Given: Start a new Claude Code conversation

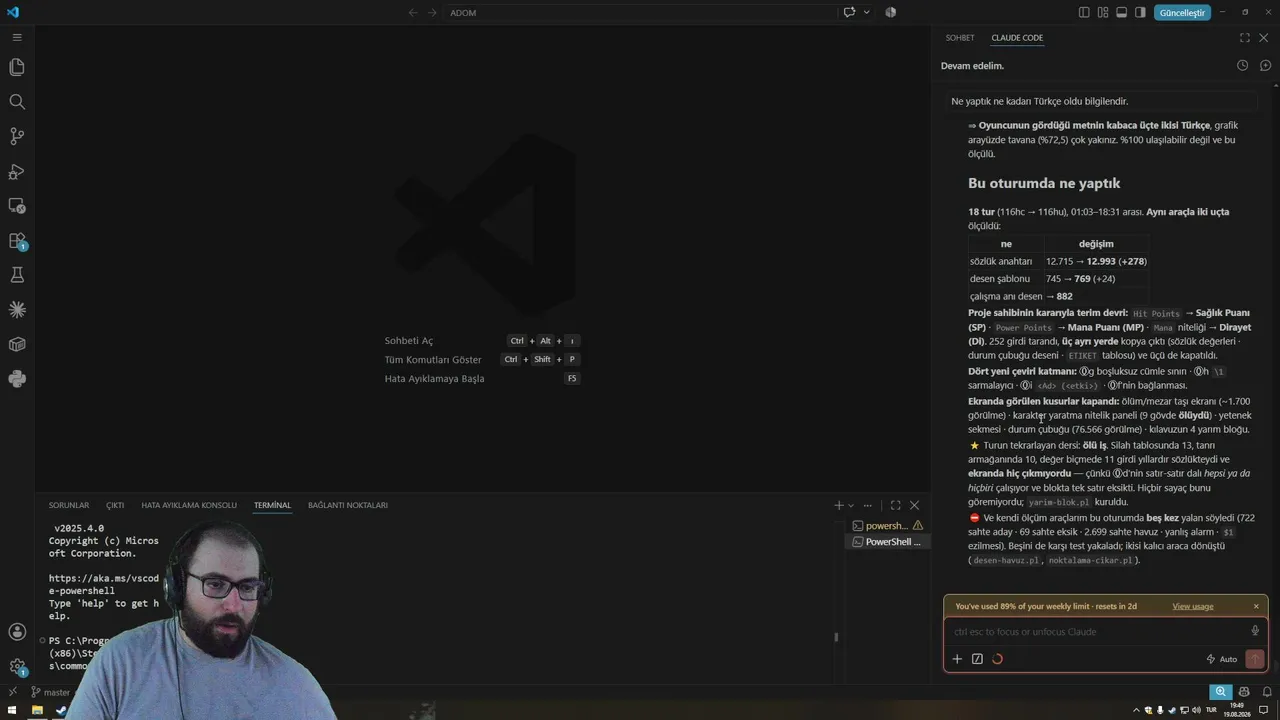Looking at the screenshot, I should (x=1265, y=65).
